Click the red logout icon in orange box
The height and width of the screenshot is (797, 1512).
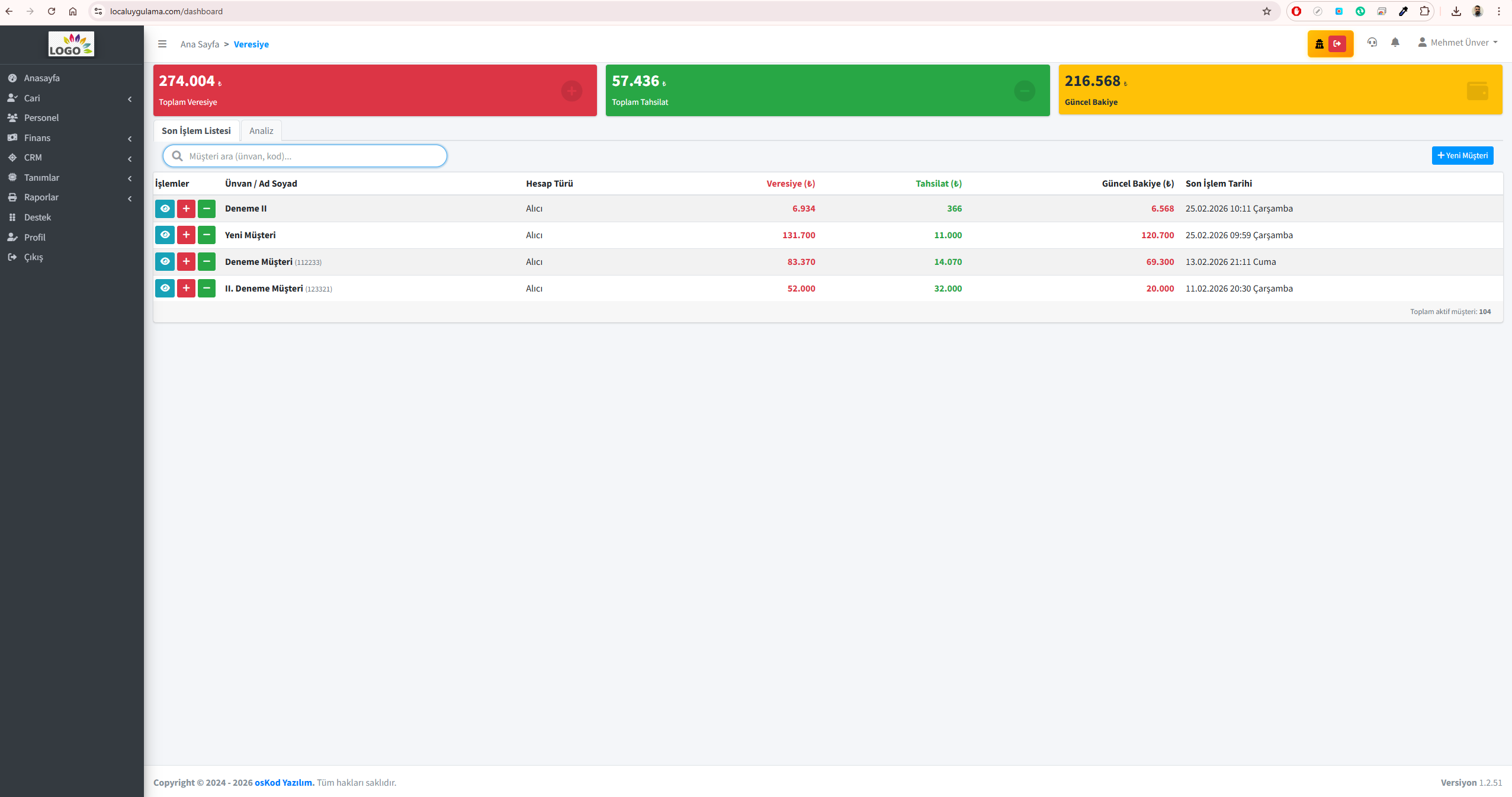(x=1337, y=44)
